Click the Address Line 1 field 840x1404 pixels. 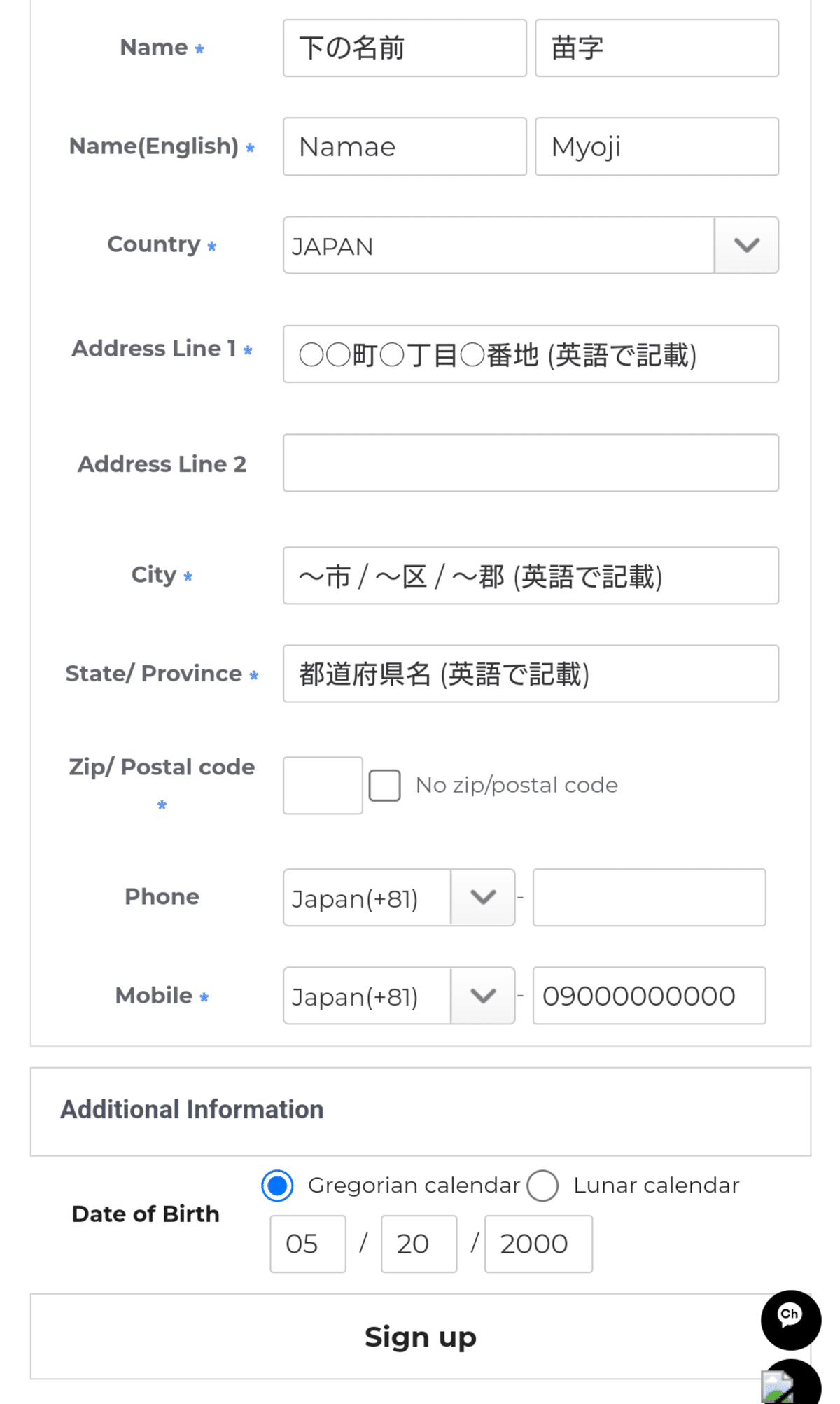point(531,354)
